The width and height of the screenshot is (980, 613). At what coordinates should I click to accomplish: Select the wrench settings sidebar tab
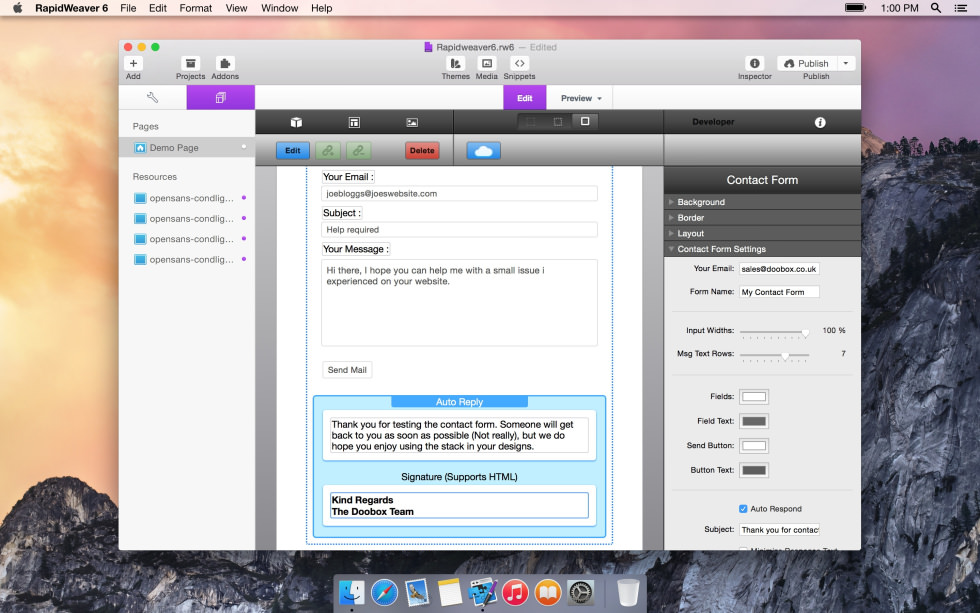coord(152,97)
